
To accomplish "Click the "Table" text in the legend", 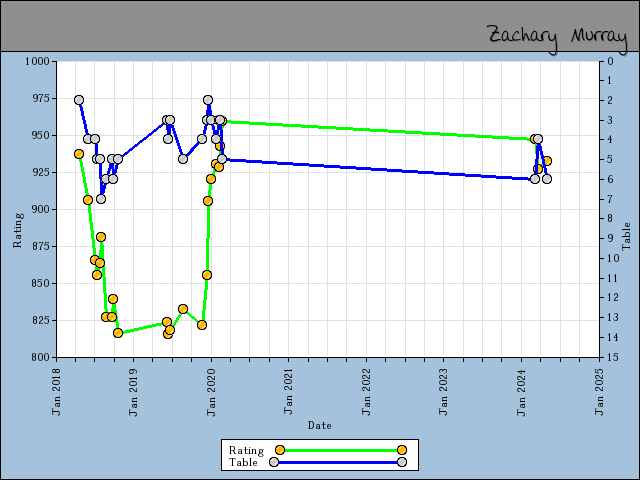I will click(x=243, y=462).
